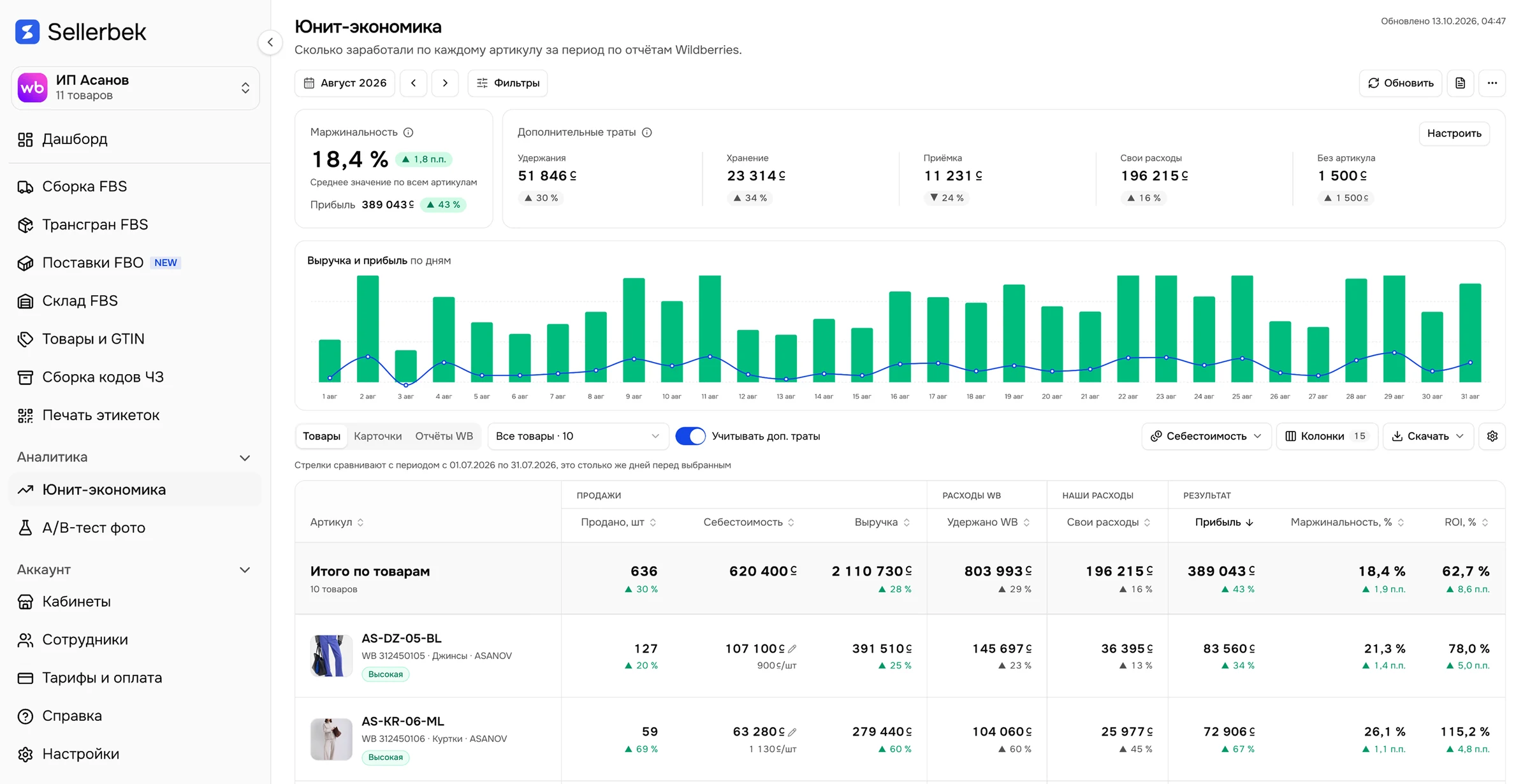Image resolution: width=1530 pixels, height=784 pixels.
Task: Click the Обновить button
Action: click(1401, 83)
